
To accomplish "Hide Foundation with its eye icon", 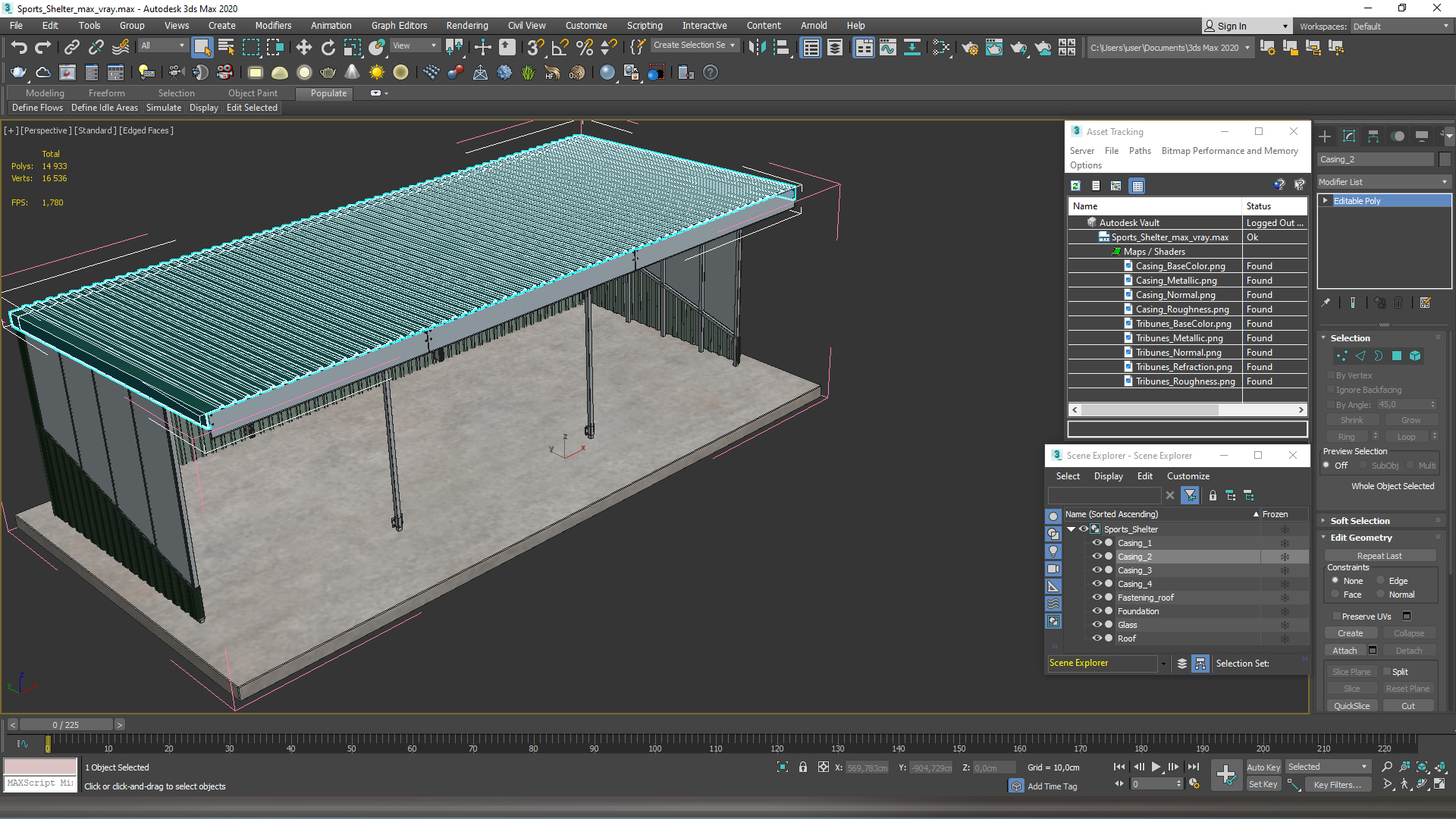I will click(1097, 611).
